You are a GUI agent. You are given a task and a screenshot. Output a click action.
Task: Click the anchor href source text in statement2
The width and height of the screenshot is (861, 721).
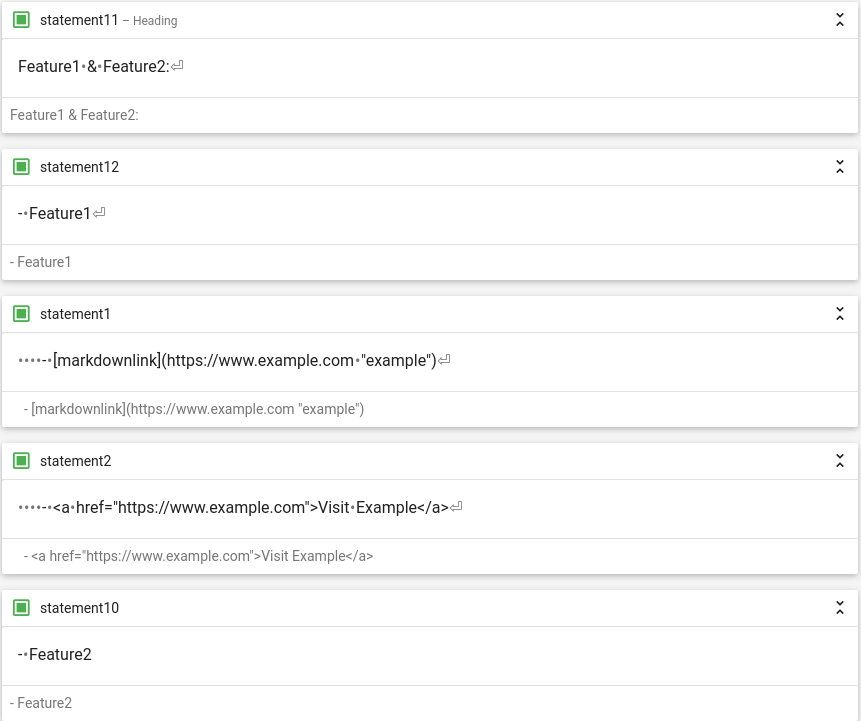pos(430,509)
